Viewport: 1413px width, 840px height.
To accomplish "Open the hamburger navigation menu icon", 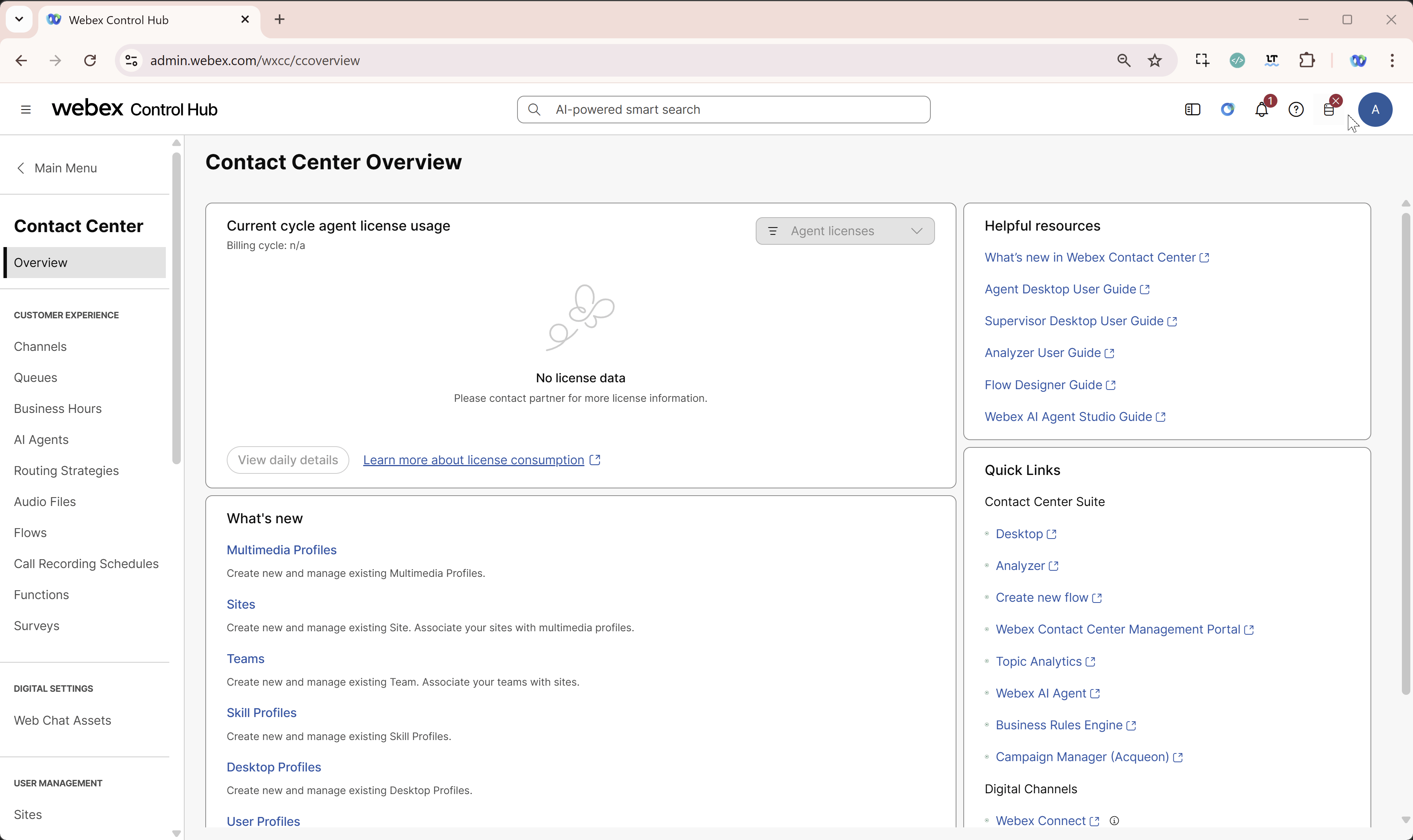I will 25,109.
